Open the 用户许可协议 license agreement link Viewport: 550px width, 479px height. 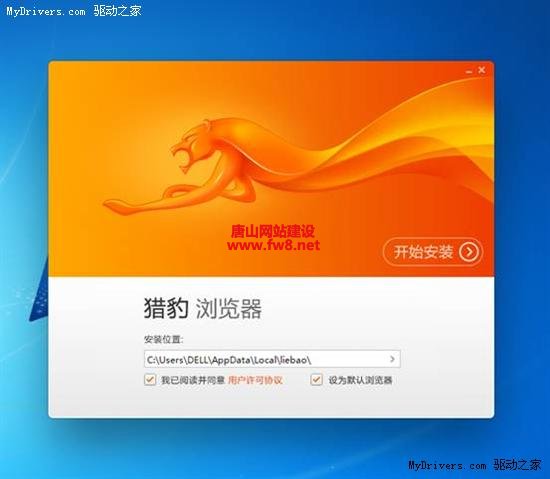coord(255,380)
